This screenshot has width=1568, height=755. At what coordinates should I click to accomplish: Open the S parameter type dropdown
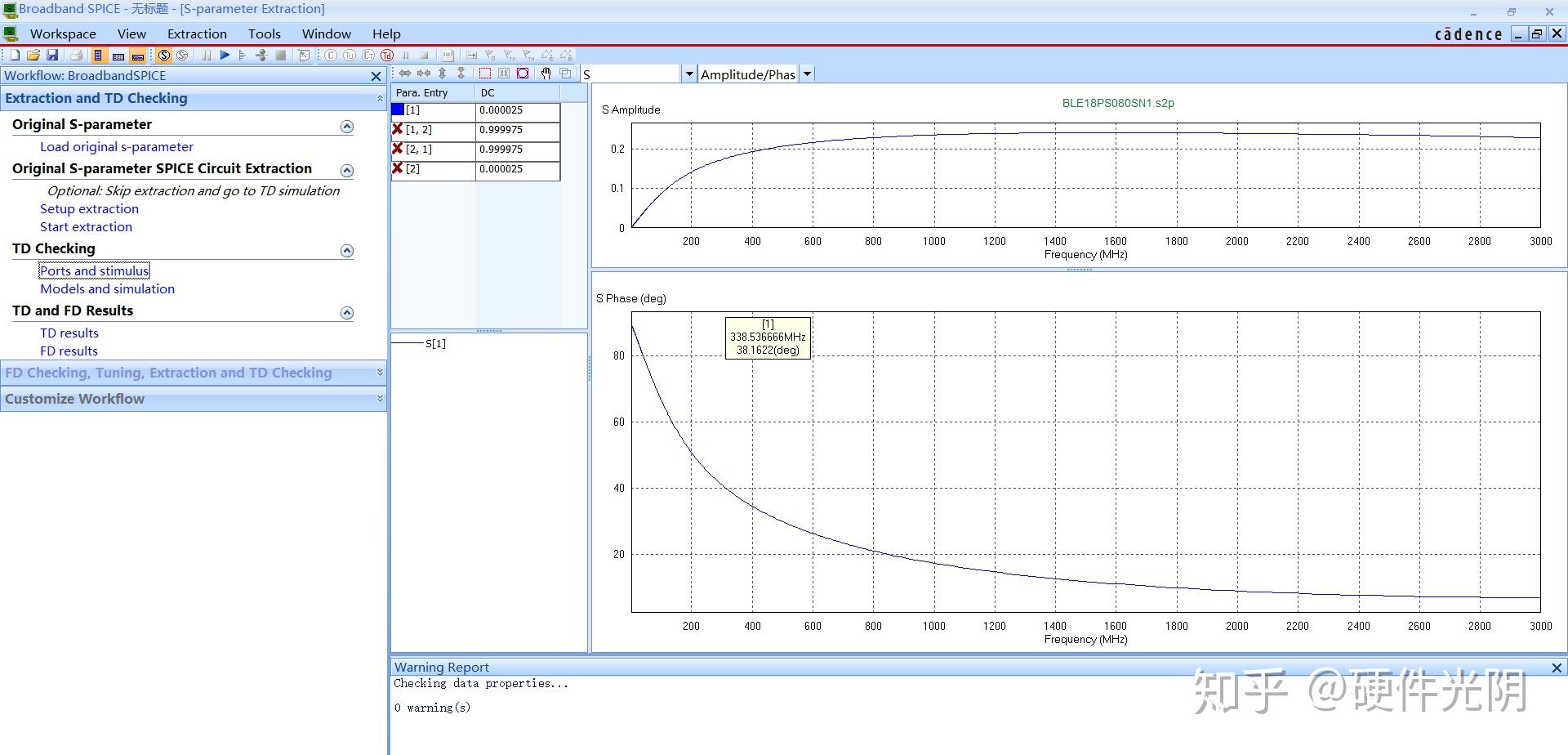pyautogui.click(x=689, y=74)
